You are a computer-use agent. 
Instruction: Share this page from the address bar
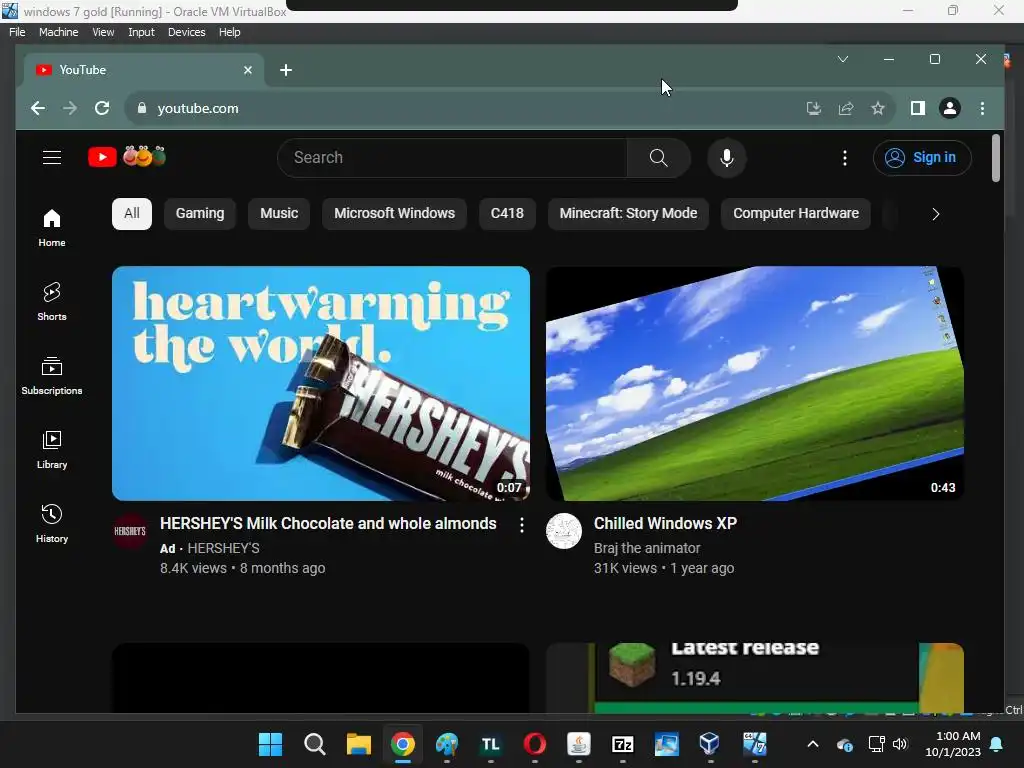click(x=846, y=108)
